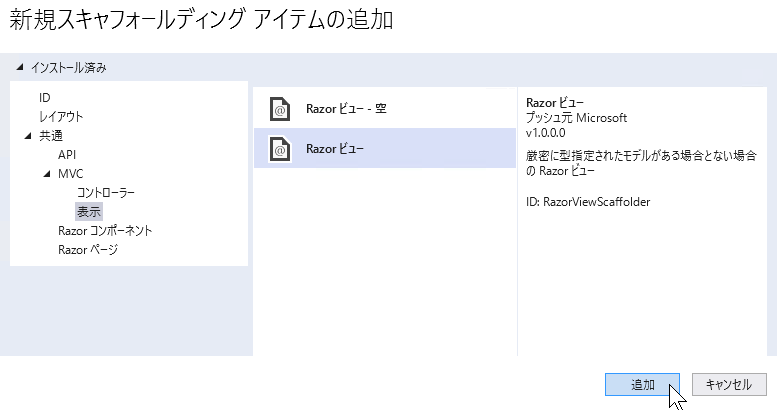
Task: Collapse the 共通 tree node arrow
Action: (28, 135)
